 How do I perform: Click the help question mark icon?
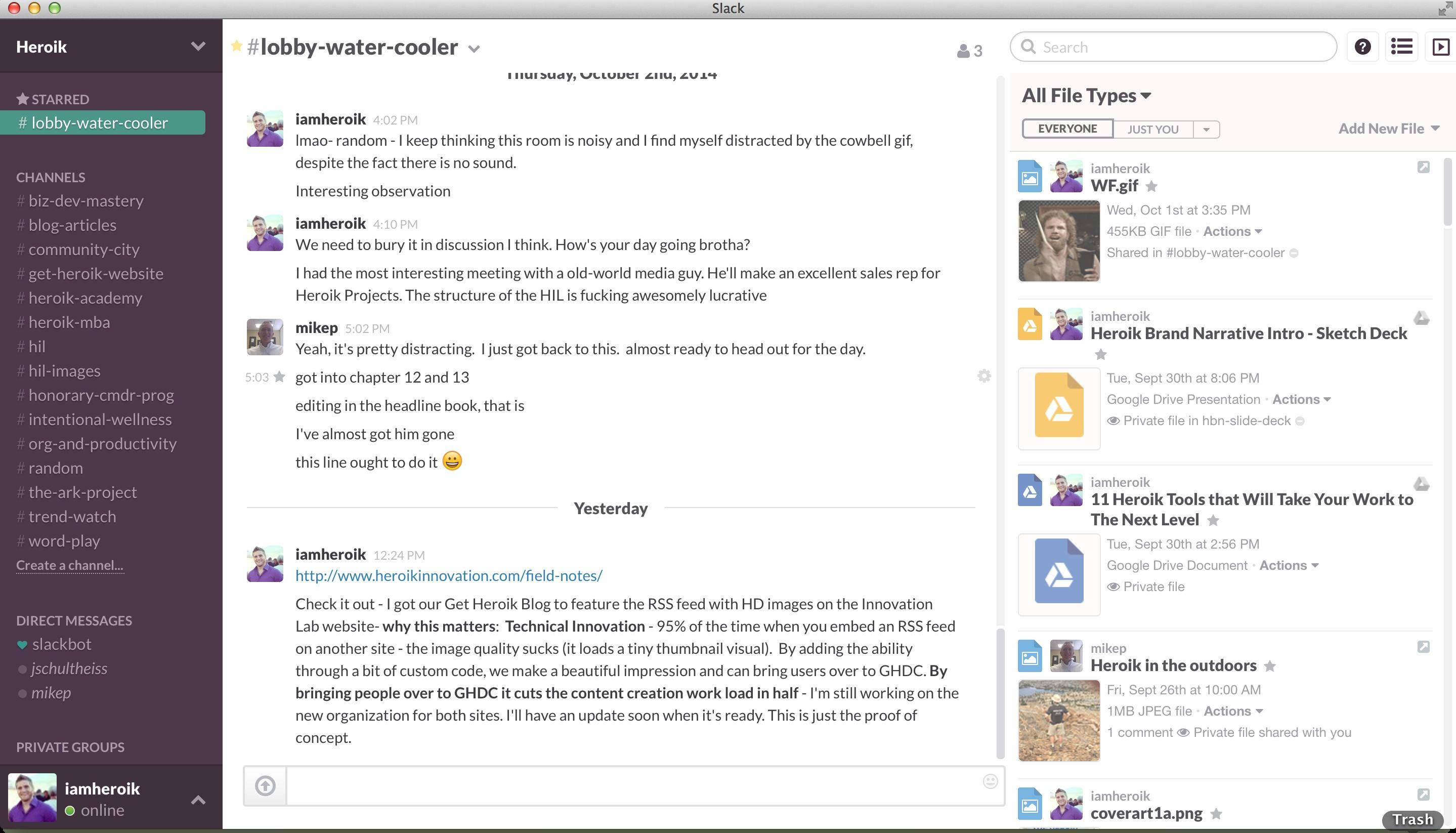[1363, 47]
